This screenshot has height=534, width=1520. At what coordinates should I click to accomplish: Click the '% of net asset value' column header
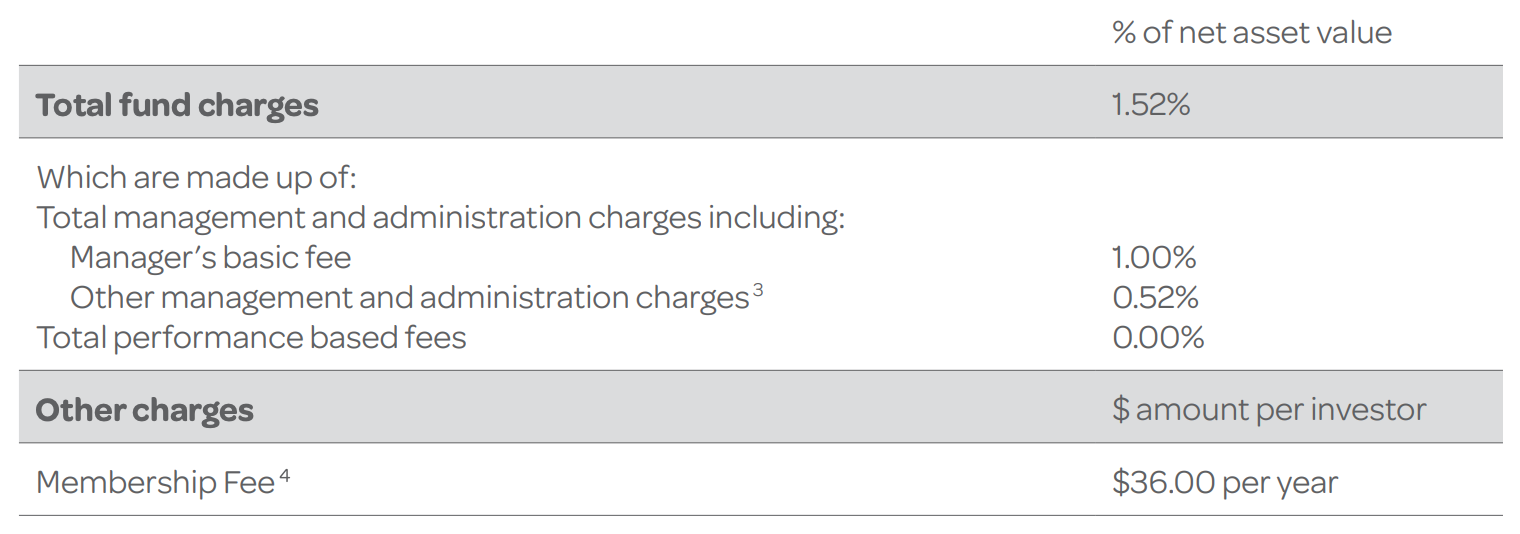(1251, 33)
